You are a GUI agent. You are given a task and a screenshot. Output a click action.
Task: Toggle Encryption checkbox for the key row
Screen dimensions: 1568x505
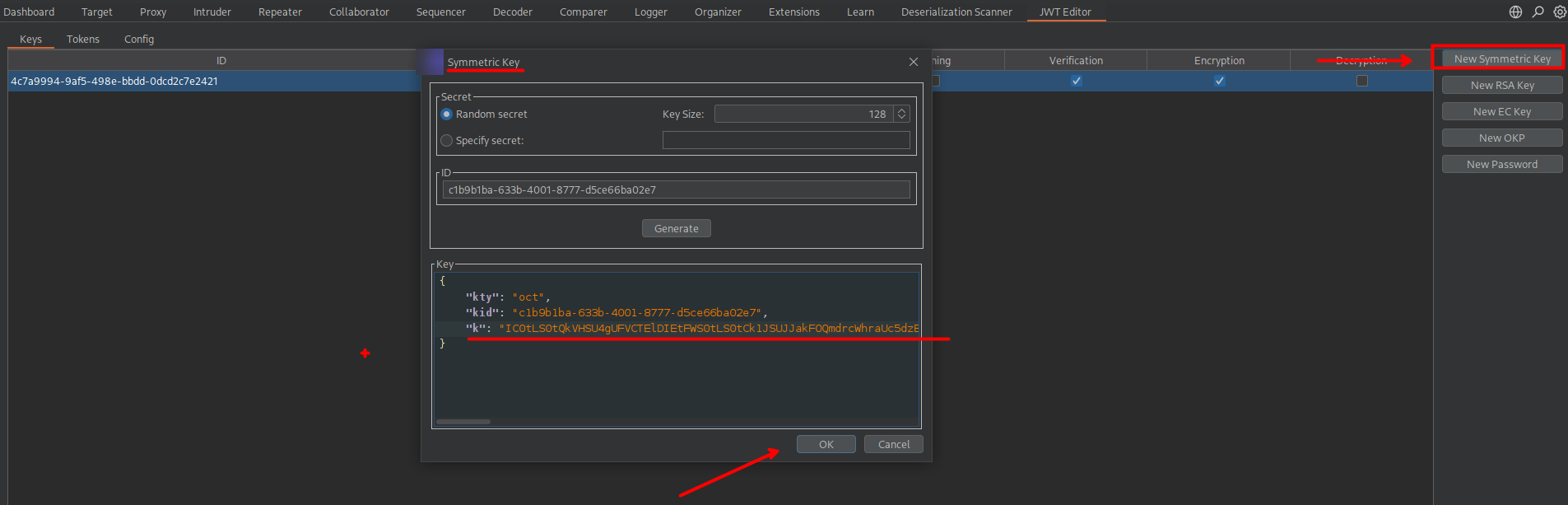[x=1219, y=81]
